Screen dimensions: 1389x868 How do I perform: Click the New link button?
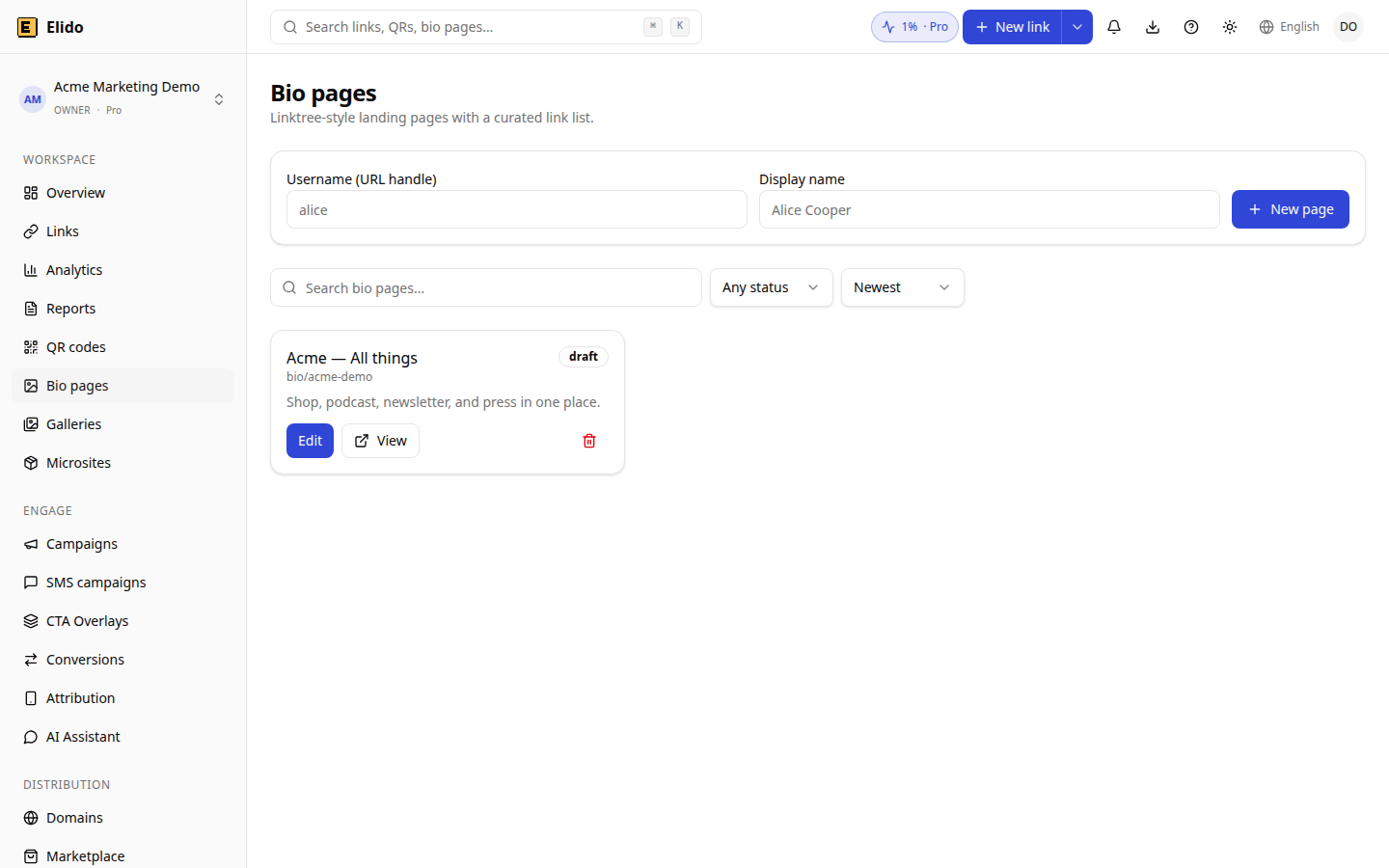(x=1012, y=27)
